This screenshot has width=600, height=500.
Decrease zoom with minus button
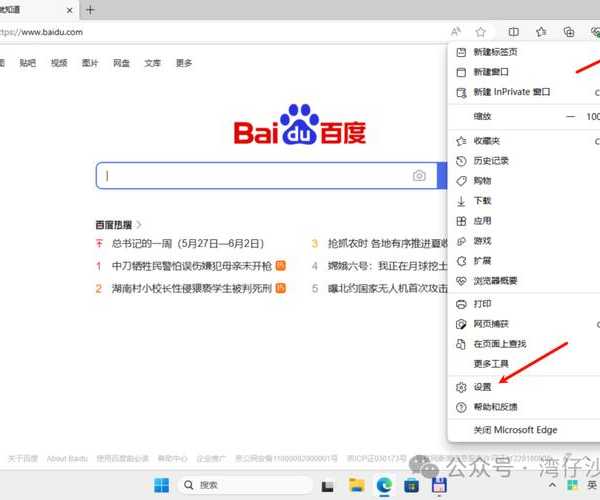571,116
